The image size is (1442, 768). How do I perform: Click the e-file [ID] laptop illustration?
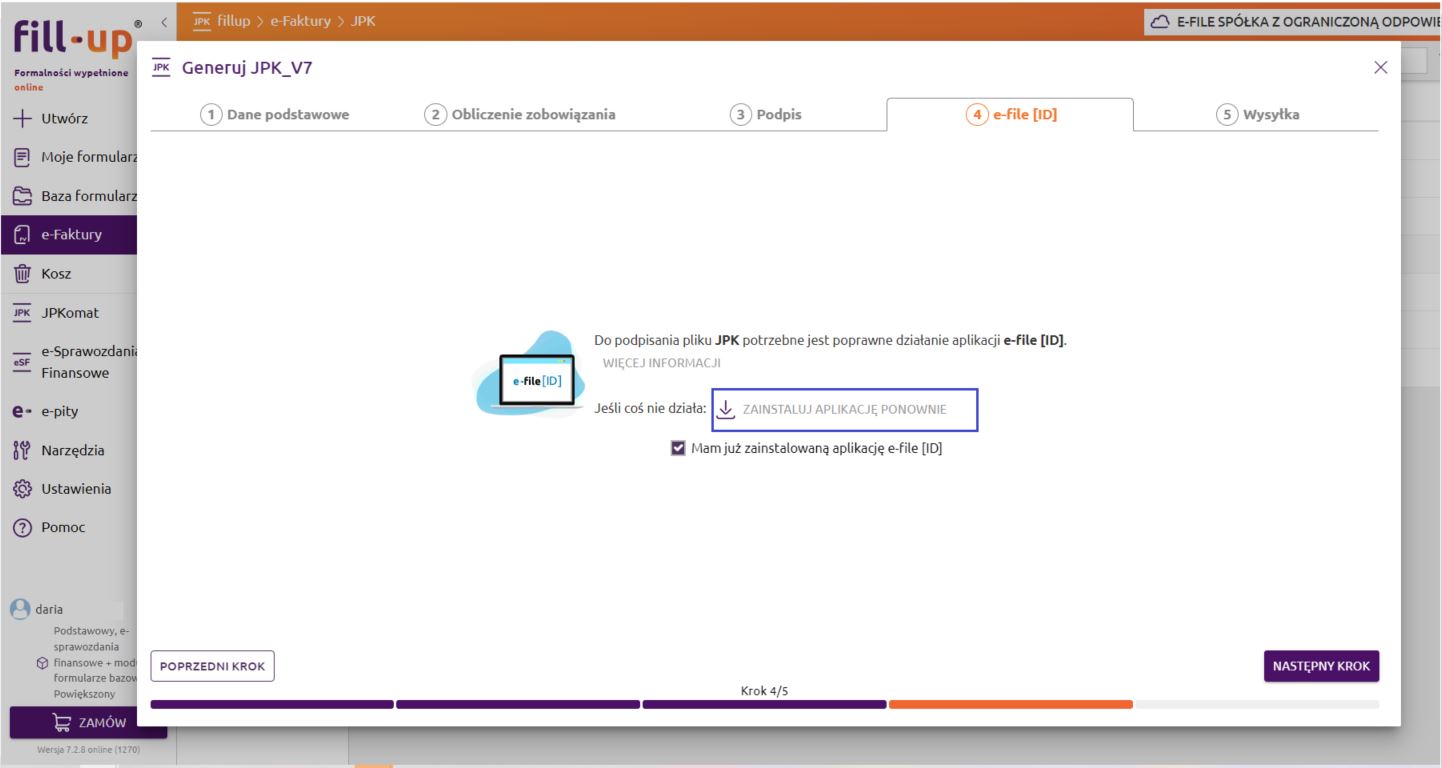coord(530,374)
